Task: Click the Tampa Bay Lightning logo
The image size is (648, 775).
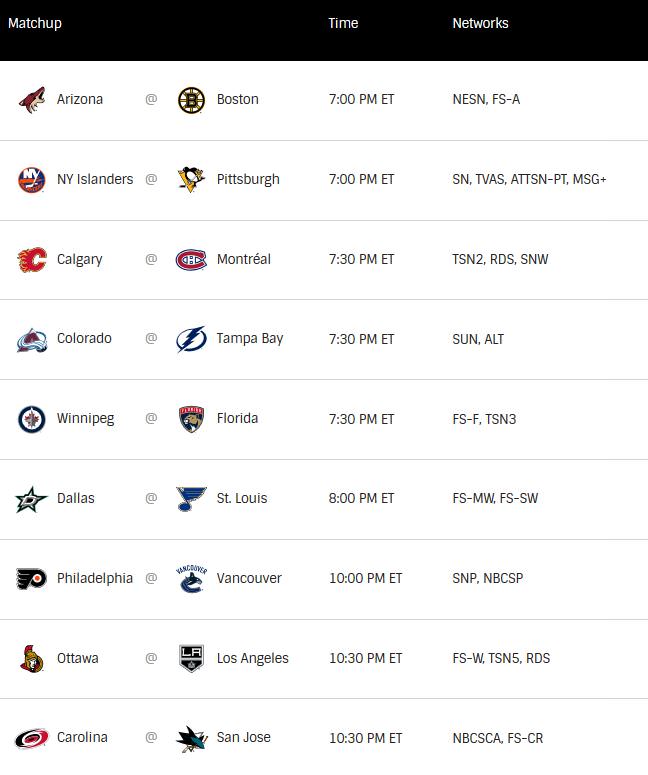Action: 191,339
